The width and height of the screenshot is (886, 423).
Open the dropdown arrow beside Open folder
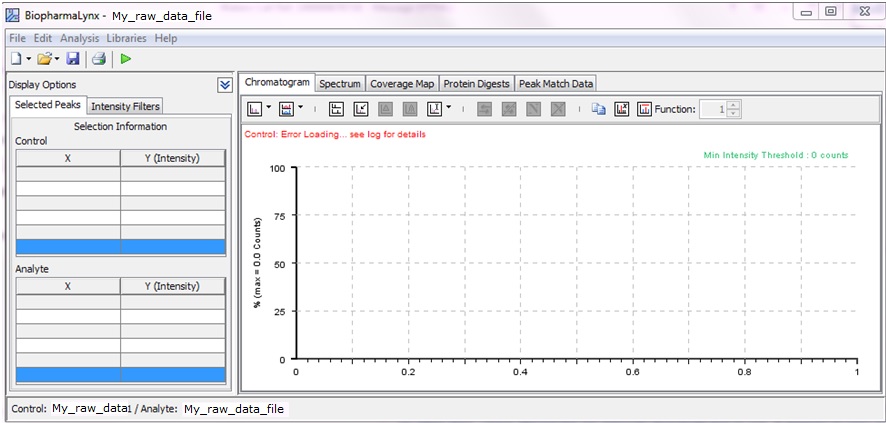(59, 60)
